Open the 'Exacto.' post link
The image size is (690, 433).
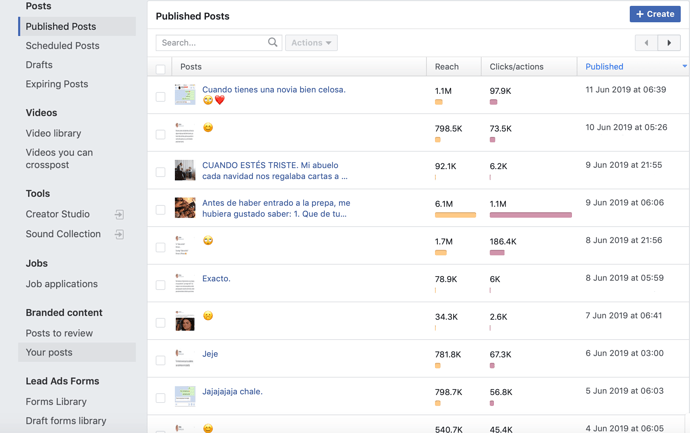click(x=216, y=279)
